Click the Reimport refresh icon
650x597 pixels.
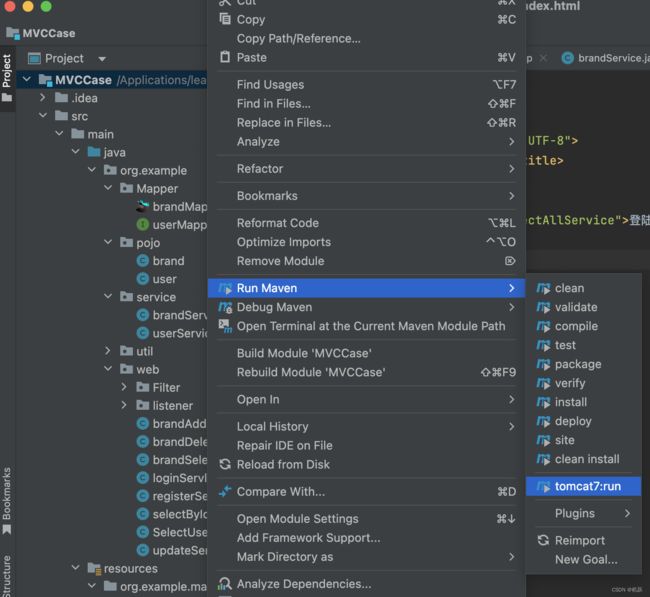coord(543,540)
